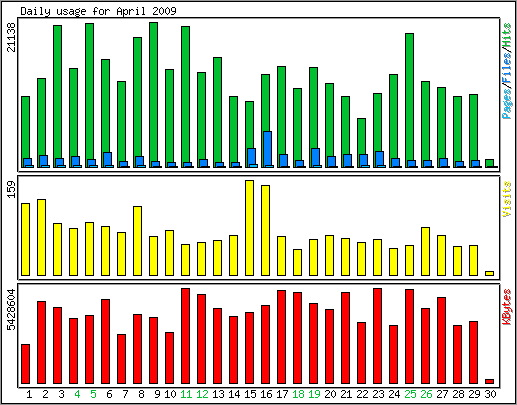517x405 pixels.
Task: Click the "Daily usage for April 2009" title
Action: click(x=98, y=12)
